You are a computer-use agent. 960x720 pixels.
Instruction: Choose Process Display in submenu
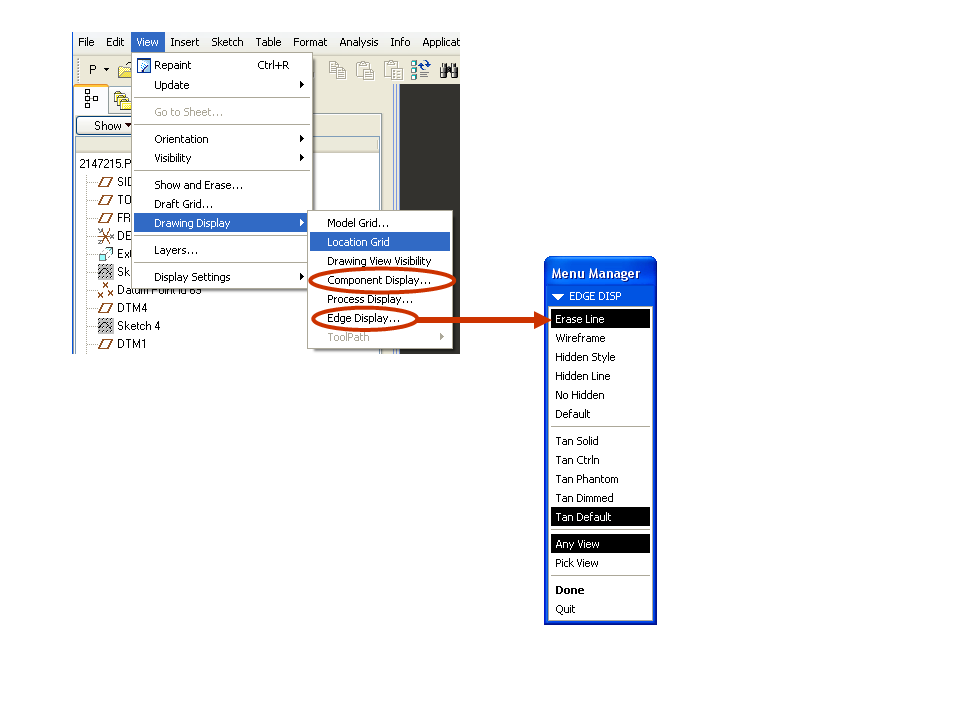[x=380, y=299]
